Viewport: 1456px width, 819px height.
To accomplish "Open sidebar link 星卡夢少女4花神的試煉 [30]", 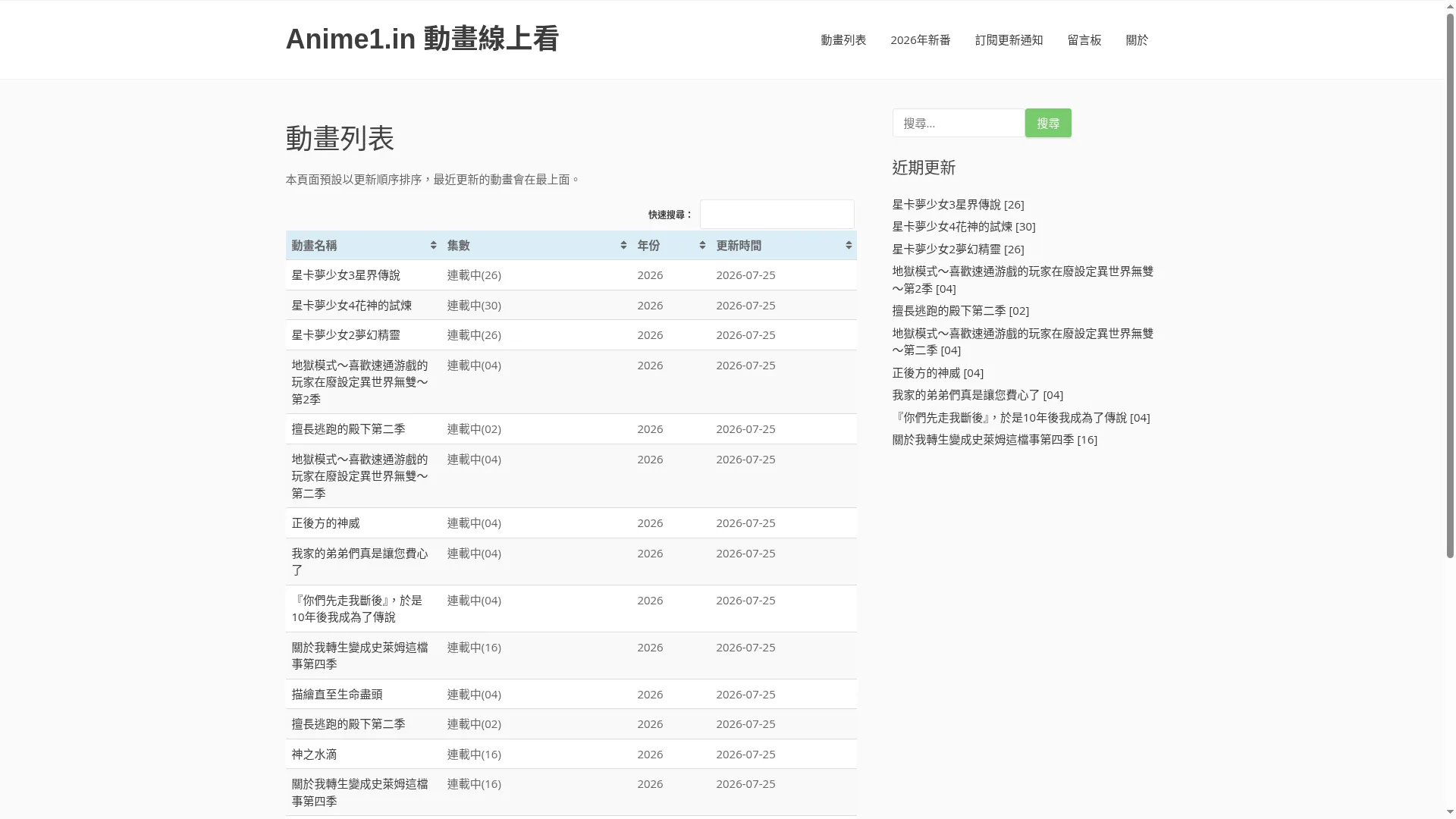I will [x=964, y=227].
